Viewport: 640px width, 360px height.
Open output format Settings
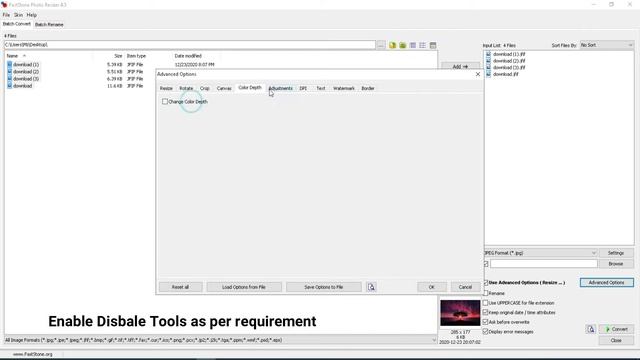[616, 253]
